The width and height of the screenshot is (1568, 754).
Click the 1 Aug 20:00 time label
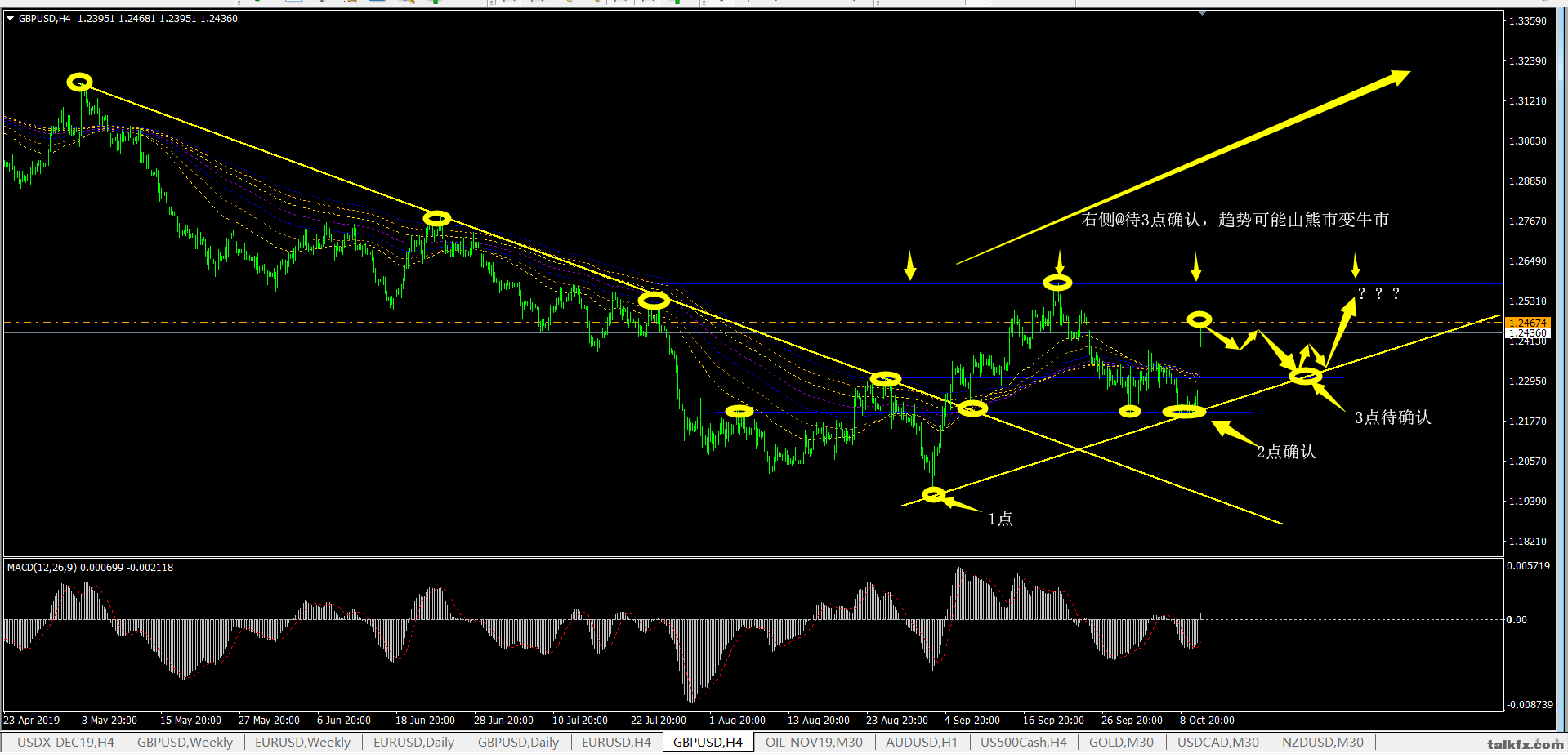(737, 720)
